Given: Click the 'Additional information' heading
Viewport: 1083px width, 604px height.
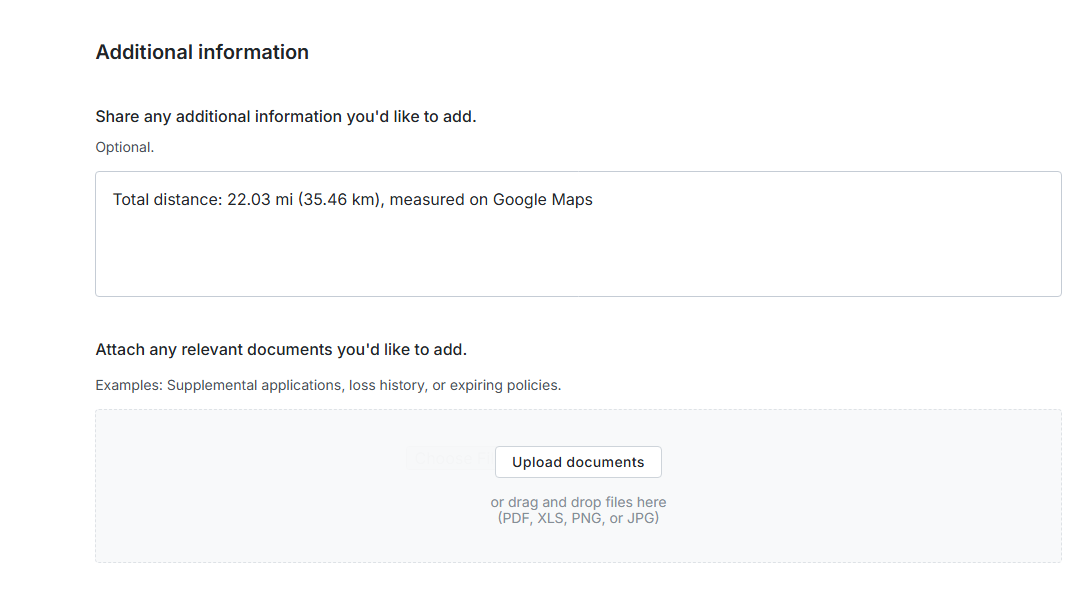Looking at the screenshot, I should (202, 52).
